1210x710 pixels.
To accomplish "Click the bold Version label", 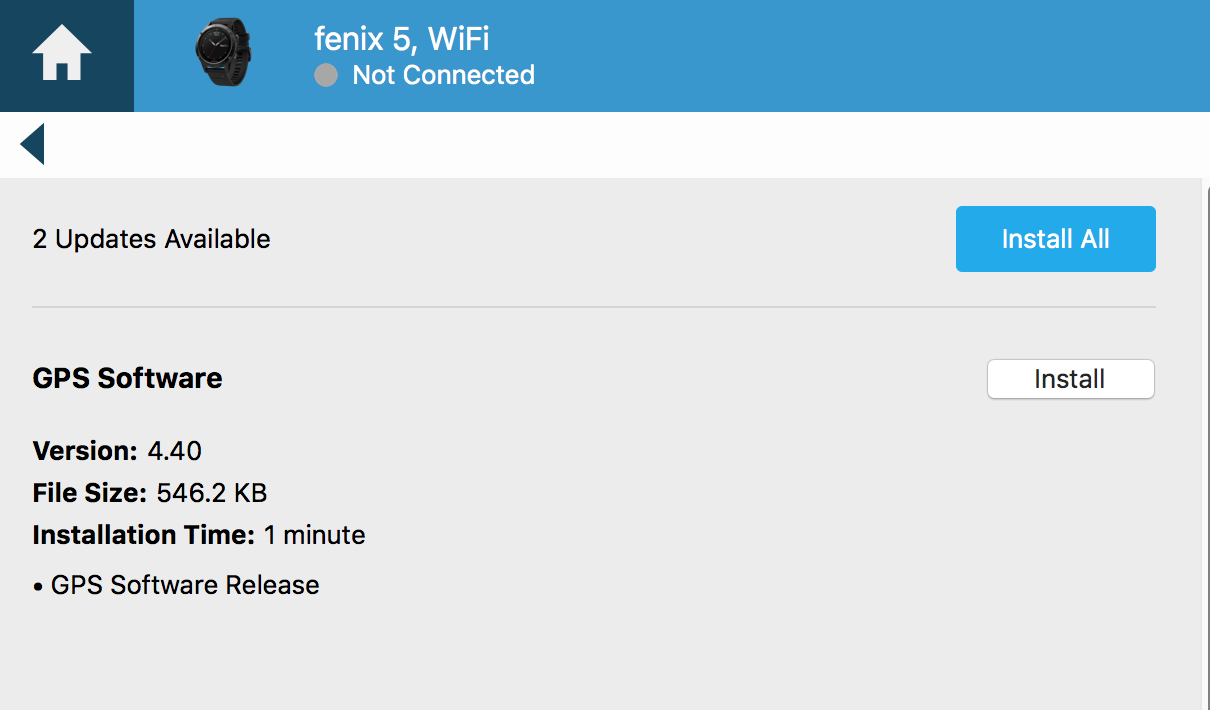I will [x=85, y=451].
